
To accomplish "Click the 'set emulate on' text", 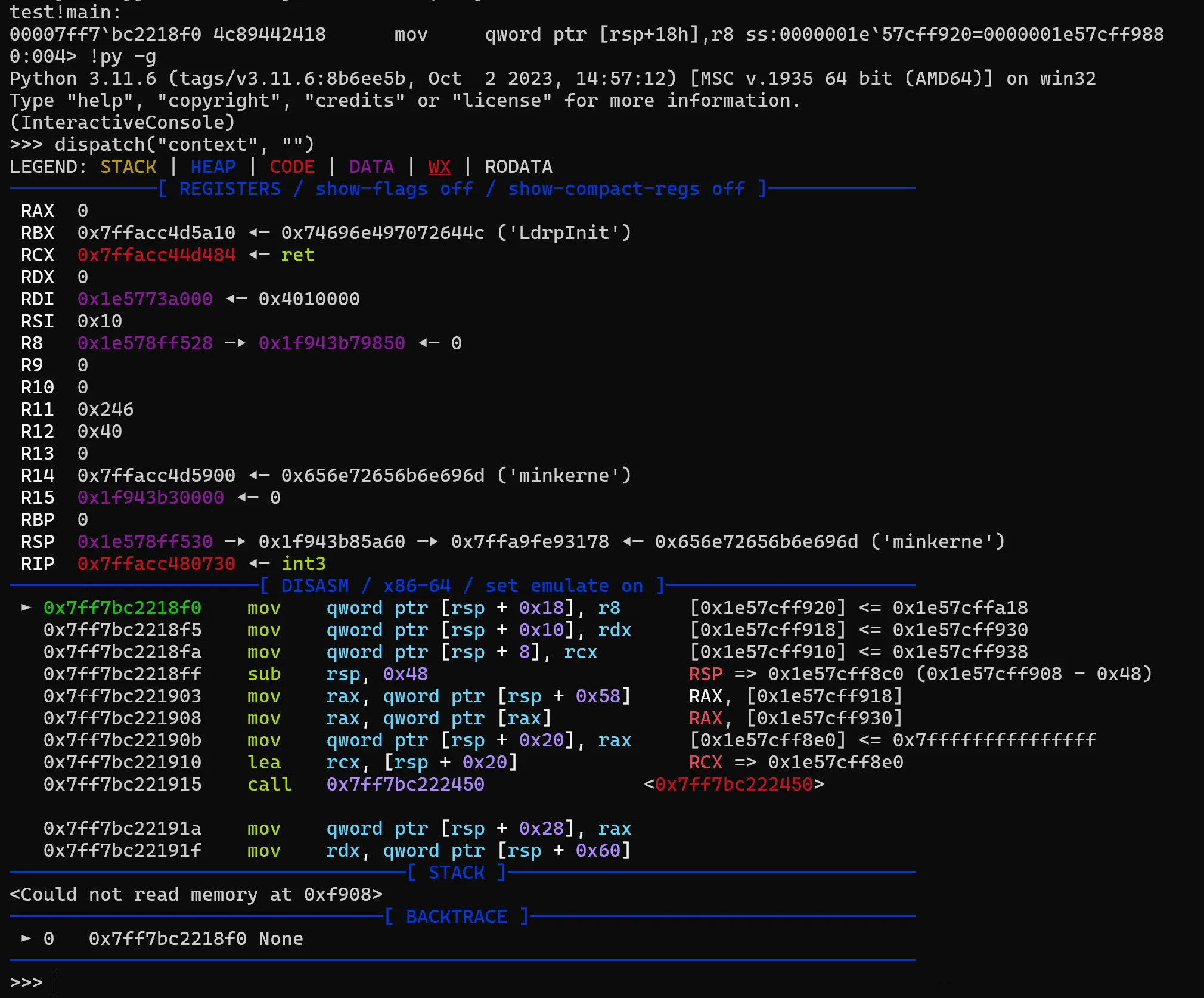I will pos(564,585).
